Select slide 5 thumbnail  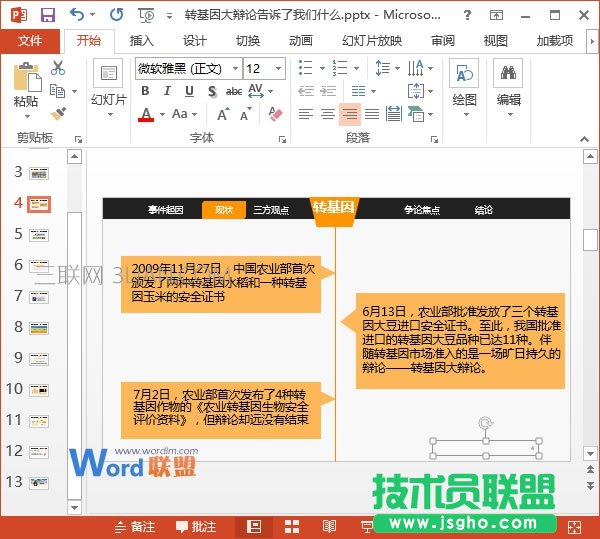pyautogui.click(x=39, y=235)
